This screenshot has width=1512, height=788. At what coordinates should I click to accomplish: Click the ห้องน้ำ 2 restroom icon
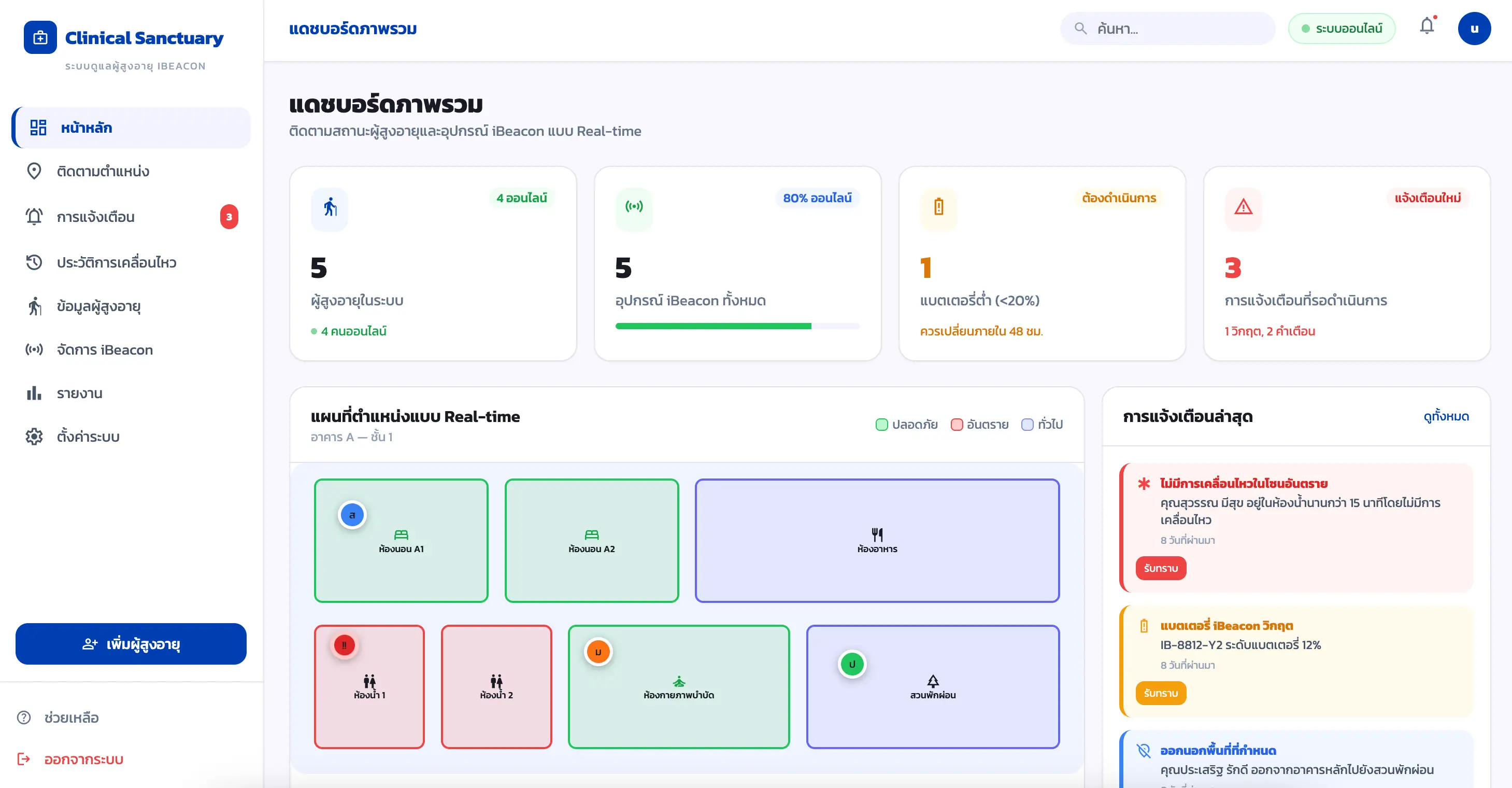(496, 681)
